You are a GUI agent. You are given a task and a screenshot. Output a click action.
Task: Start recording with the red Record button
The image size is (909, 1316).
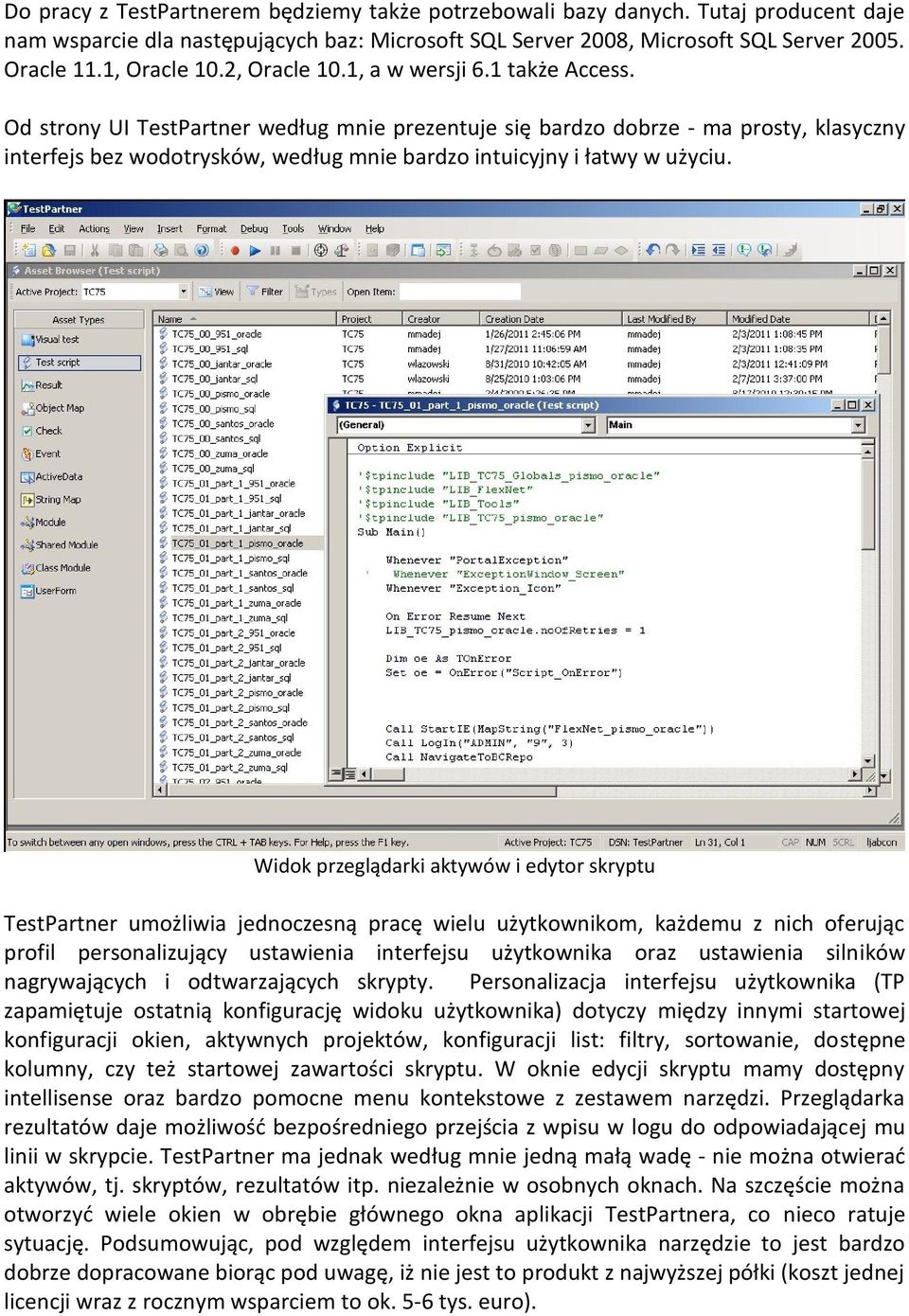coord(235,251)
